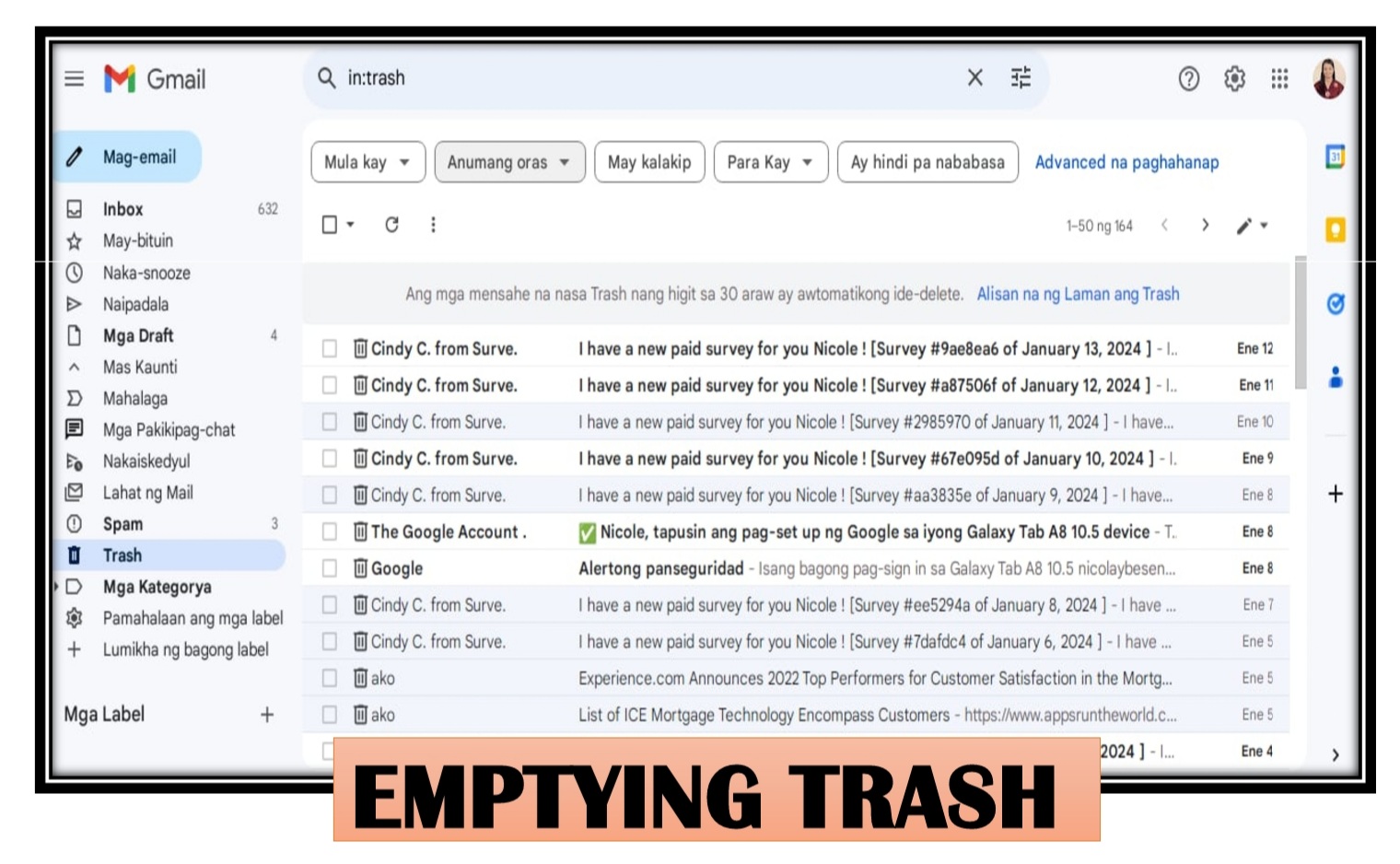This screenshot has width=1400, height=864.
Task: Select the Alertong panseguridad email checkbox
Action: point(329,568)
